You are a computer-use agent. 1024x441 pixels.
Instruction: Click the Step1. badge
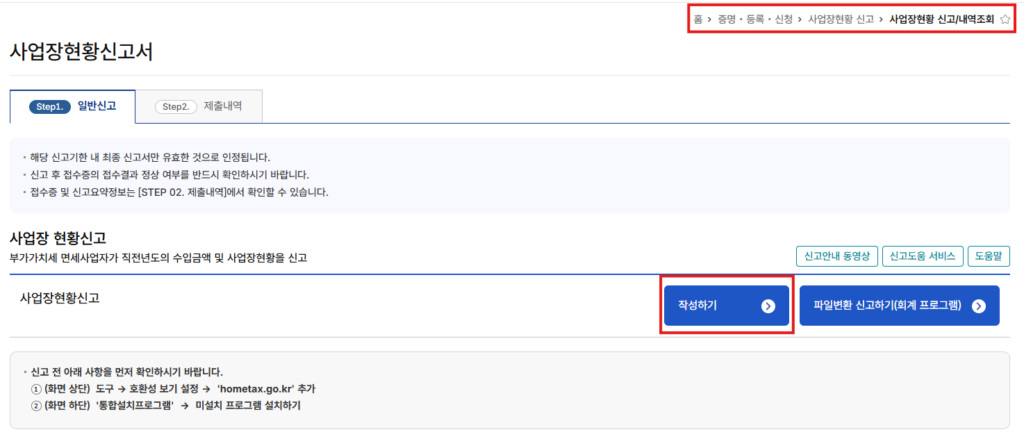(49, 106)
